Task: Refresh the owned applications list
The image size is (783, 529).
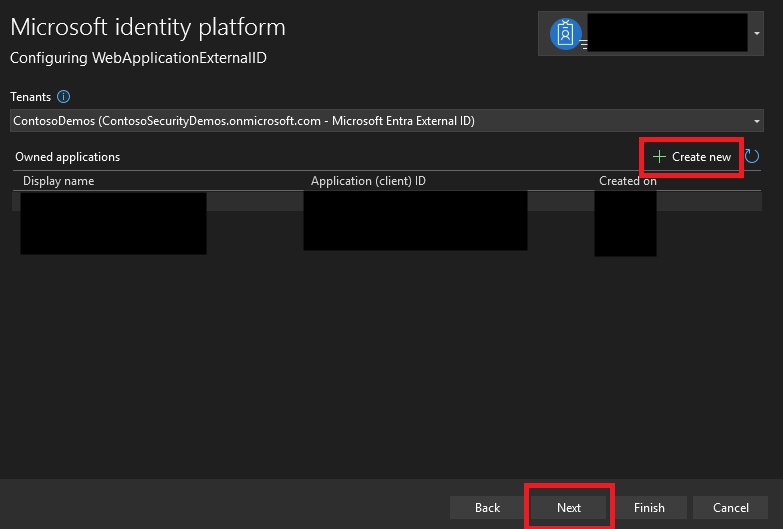Action: [752, 156]
